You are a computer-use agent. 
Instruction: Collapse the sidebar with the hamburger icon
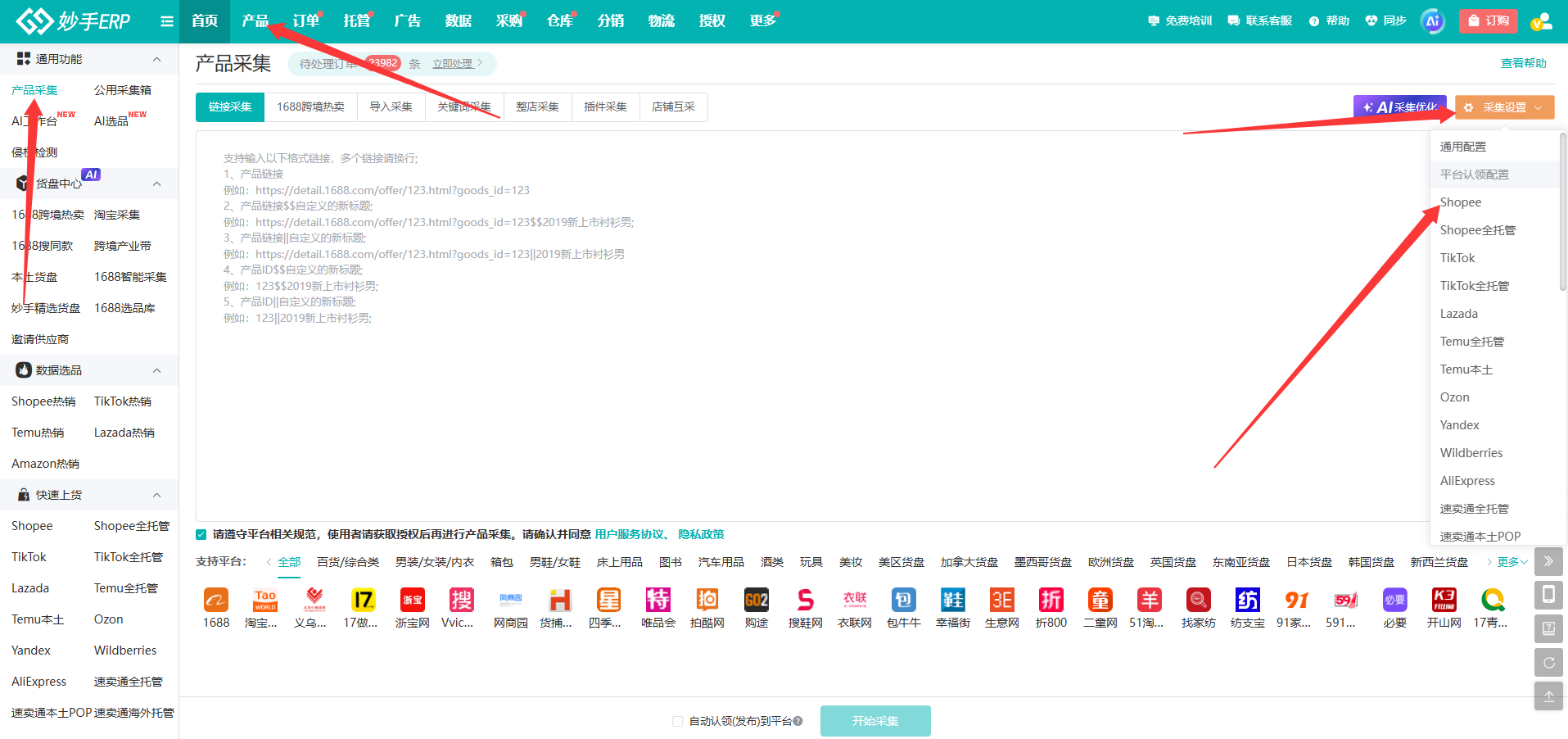pos(167,21)
